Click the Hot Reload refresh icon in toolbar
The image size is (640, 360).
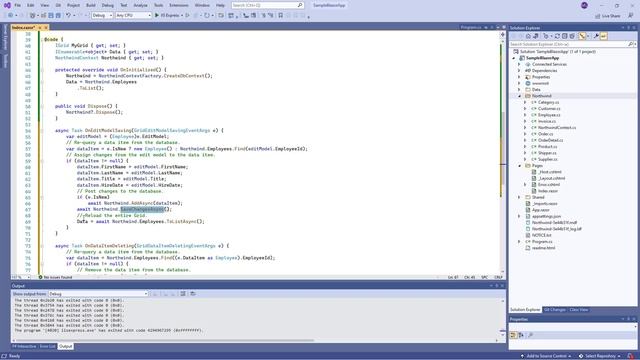pos(207,15)
